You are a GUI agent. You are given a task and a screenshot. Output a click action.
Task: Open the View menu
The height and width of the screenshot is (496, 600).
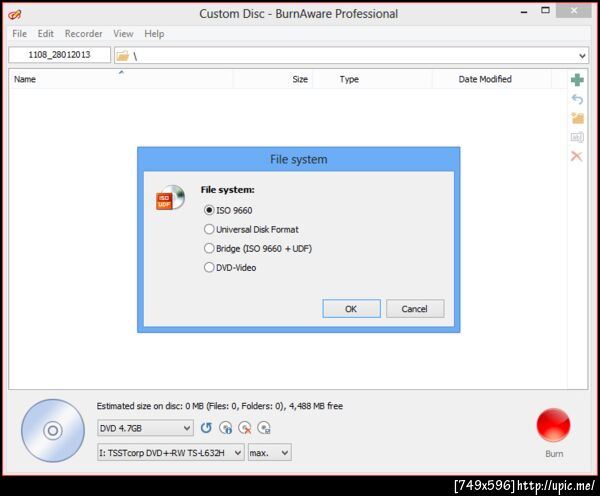point(123,34)
